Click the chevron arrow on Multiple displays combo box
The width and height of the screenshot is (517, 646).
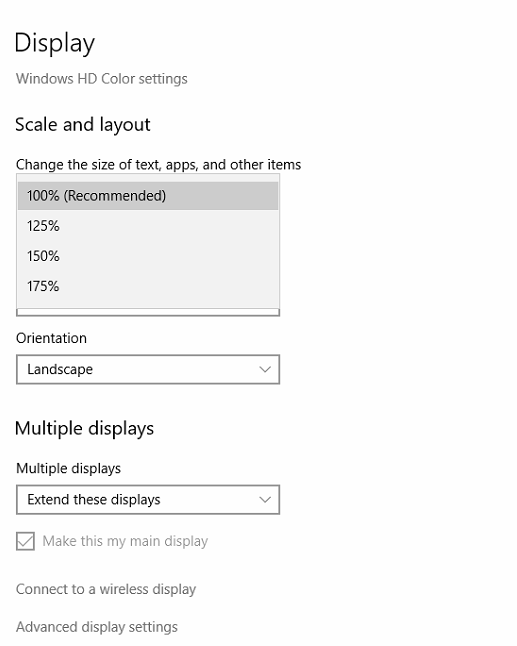click(x=265, y=500)
